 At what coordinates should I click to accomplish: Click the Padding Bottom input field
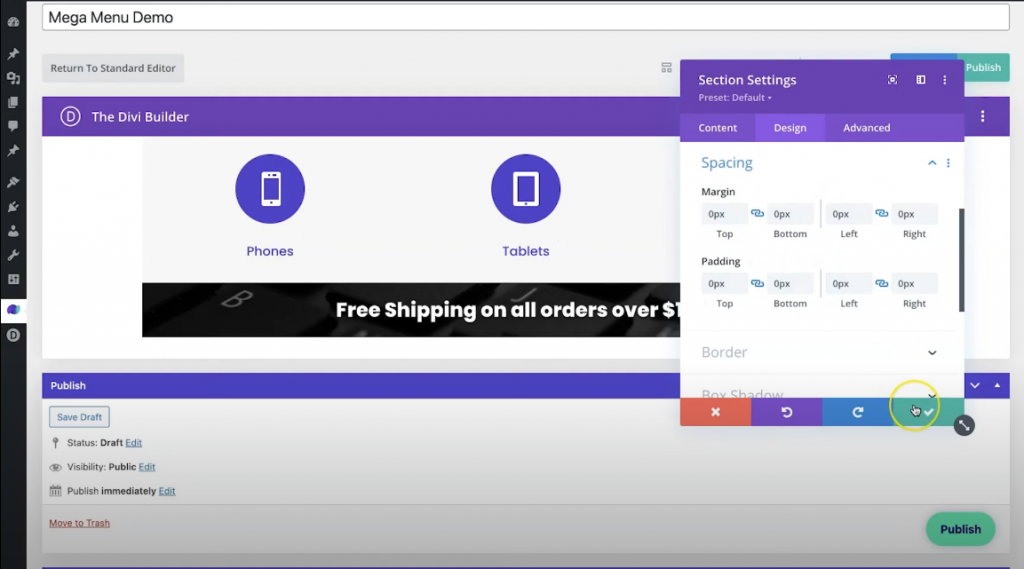(790, 284)
